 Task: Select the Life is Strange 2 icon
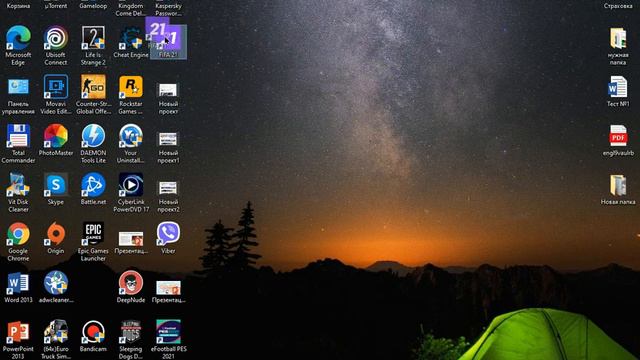93,45
